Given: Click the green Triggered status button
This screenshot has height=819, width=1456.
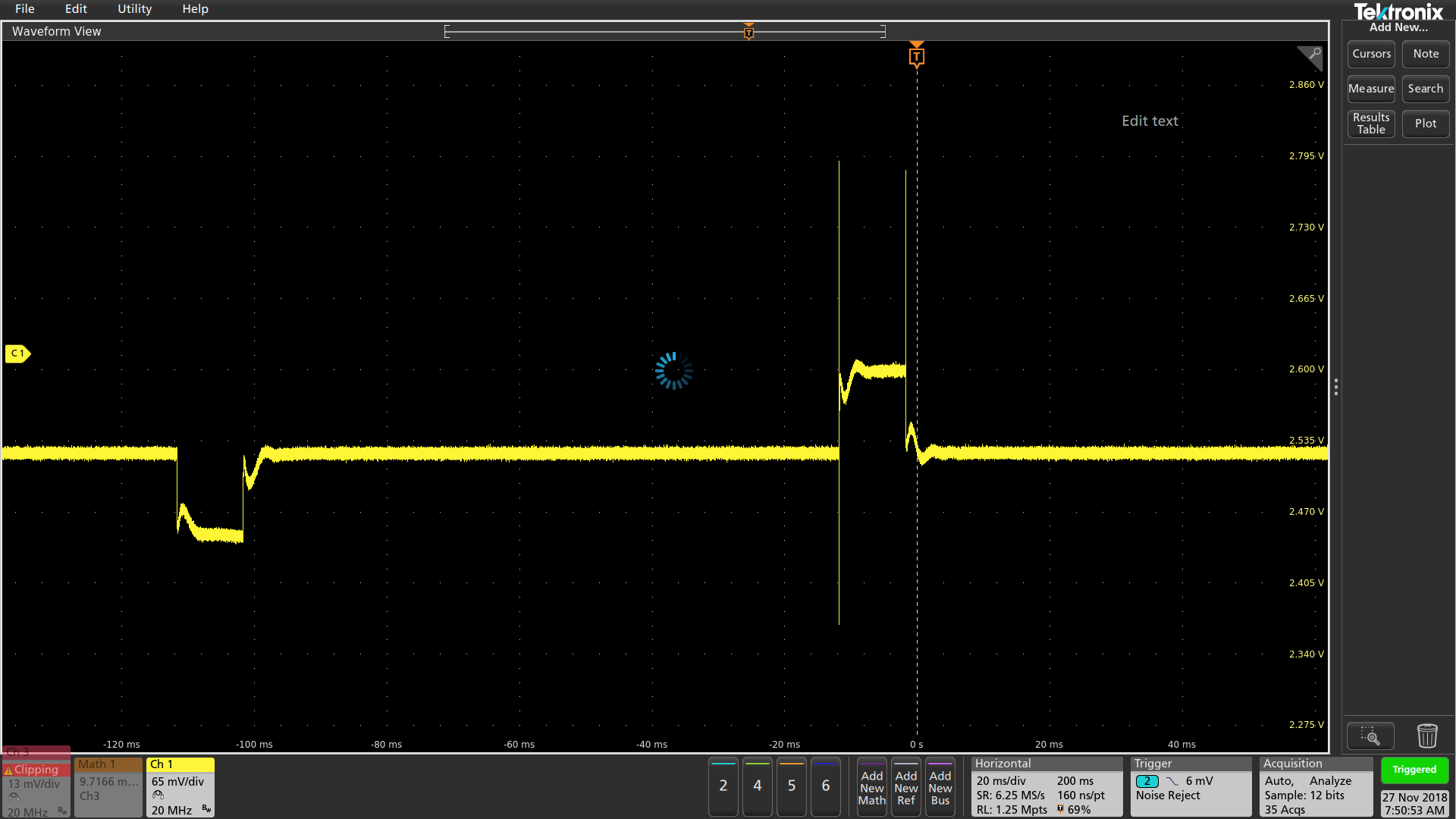Looking at the screenshot, I should coord(1414,770).
